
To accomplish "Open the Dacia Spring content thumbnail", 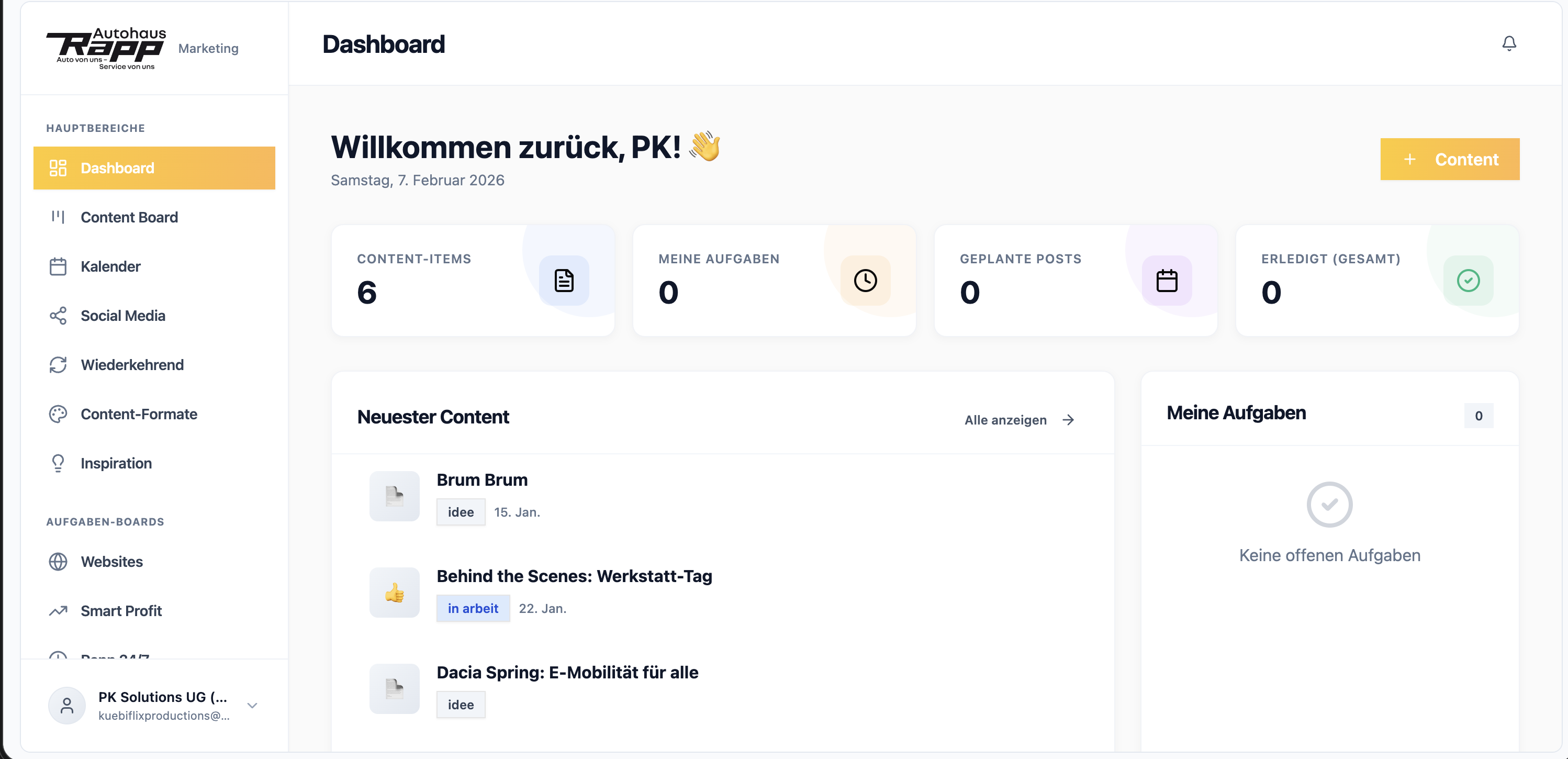I will [395, 688].
